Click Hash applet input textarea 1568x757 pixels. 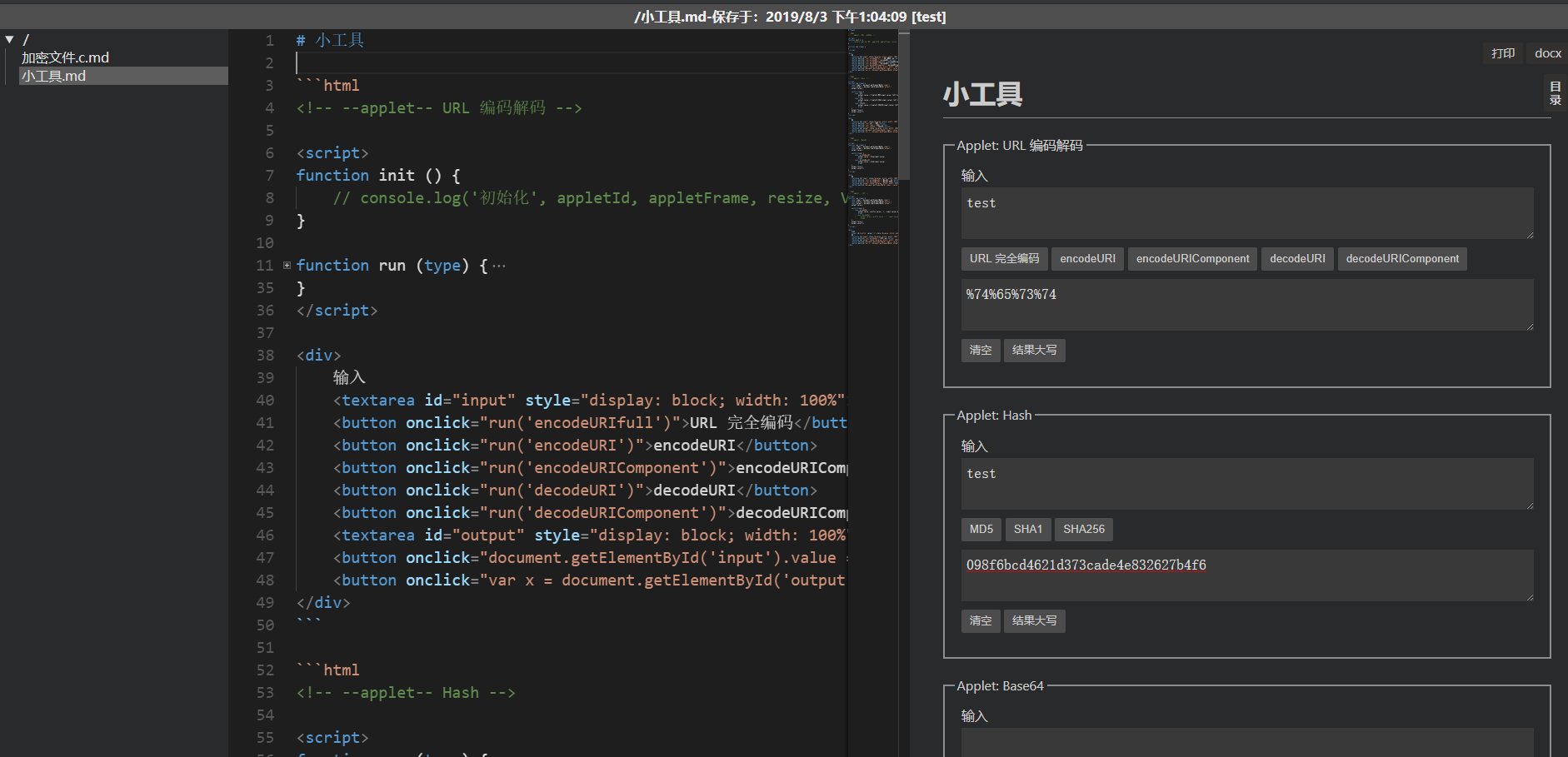pyautogui.click(x=1247, y=484)
